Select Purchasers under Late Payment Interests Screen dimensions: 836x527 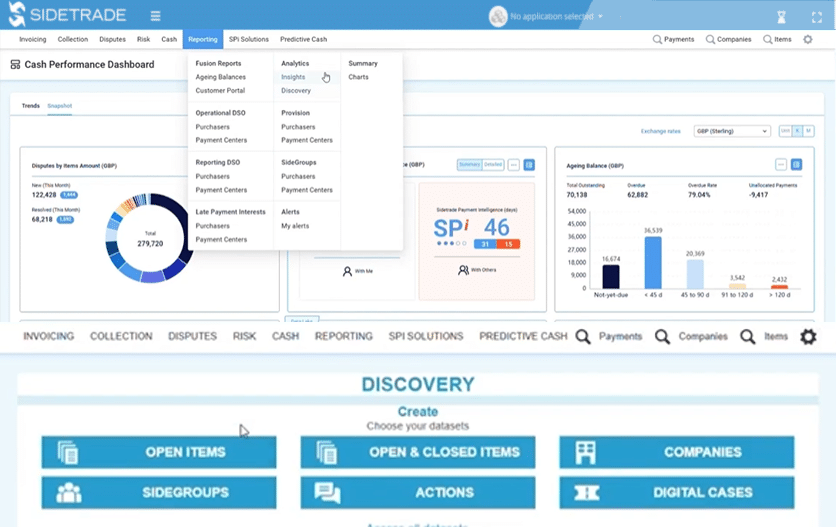(212, 226)
